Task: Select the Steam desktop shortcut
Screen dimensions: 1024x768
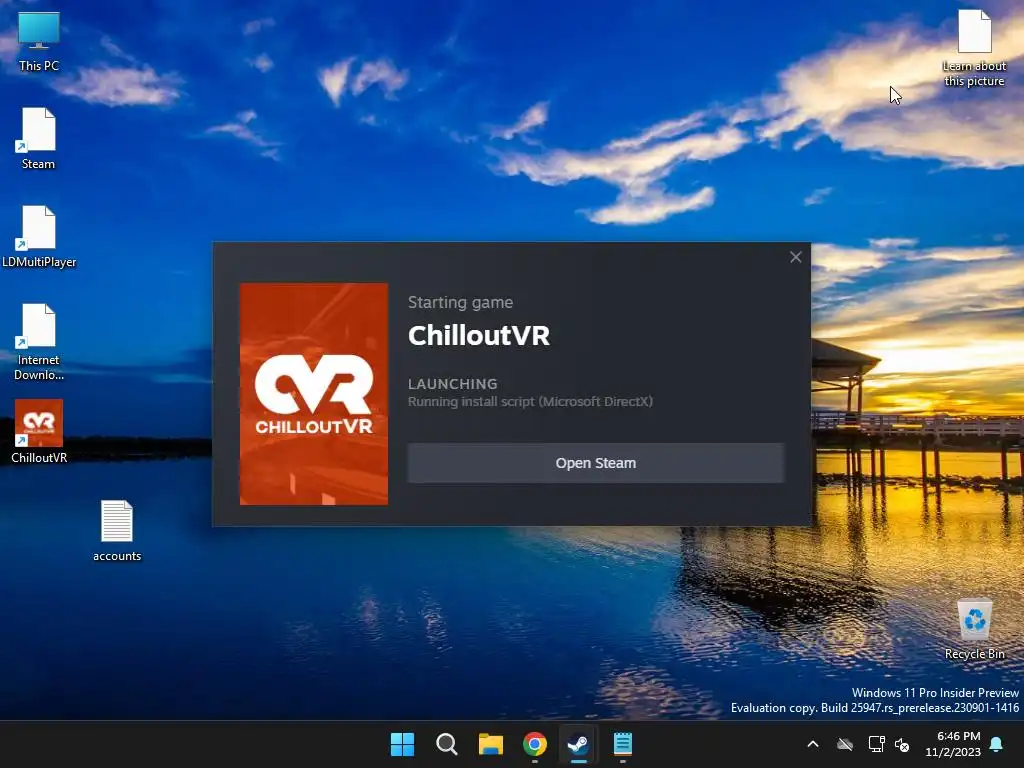Action: (39, 139)
